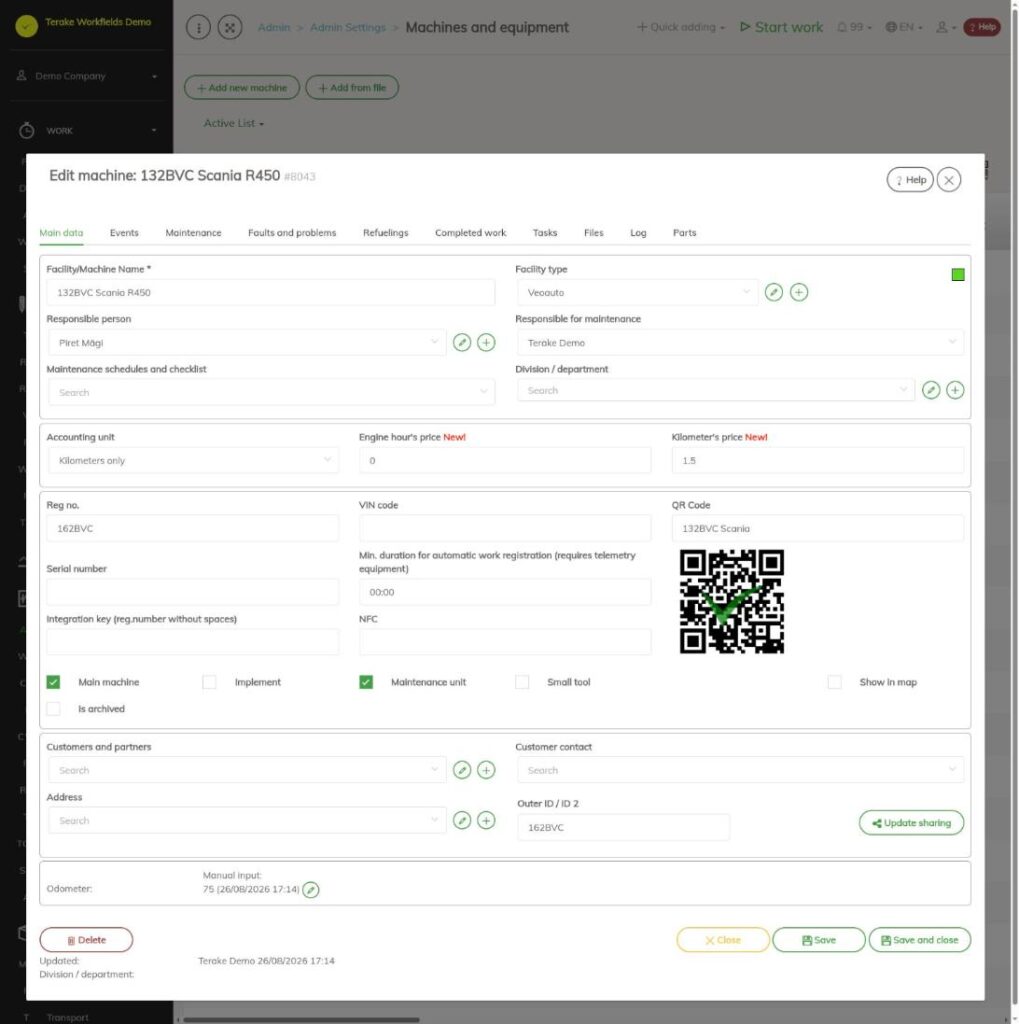
Task: Edit the Address with pencil icon
Action: (x=462, y=820)
